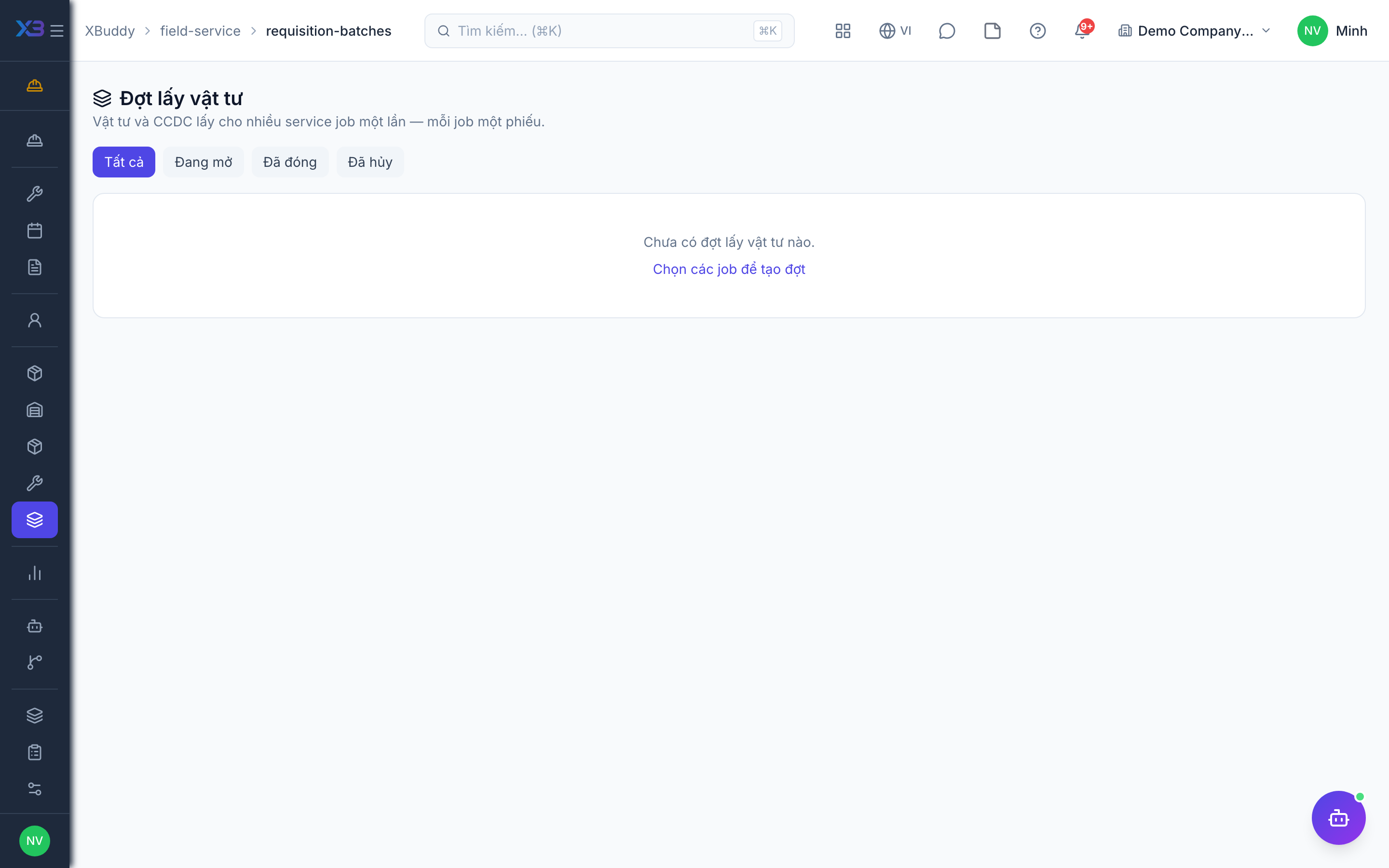Select the Đang mở filter tab
This screenshot has height=868, width=1389.
(x=203, y=162)
